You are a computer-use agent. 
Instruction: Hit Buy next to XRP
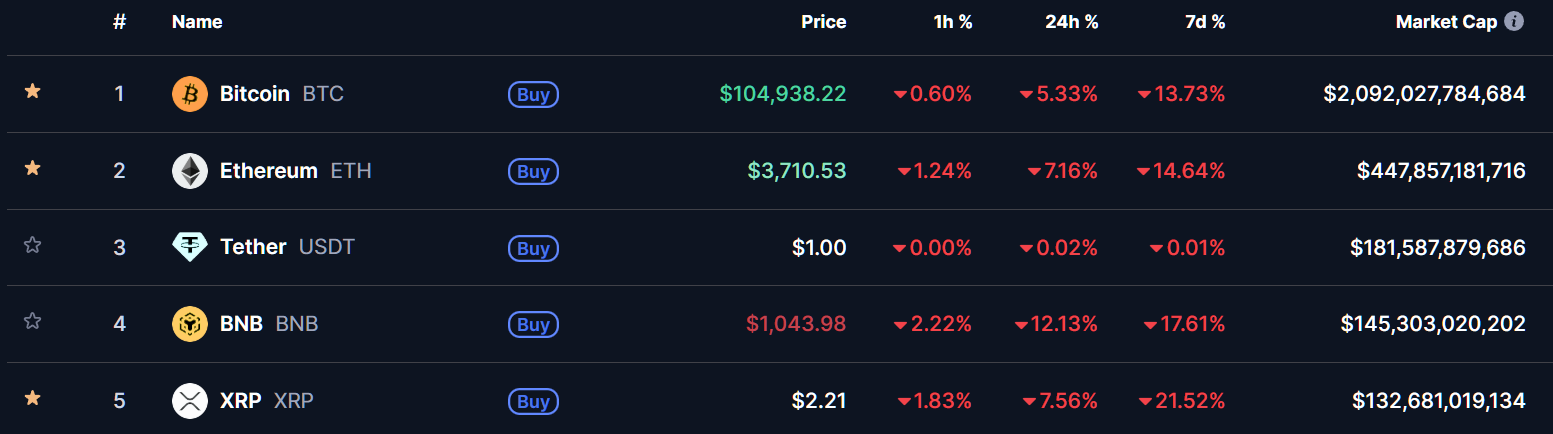tap(533, 401)
